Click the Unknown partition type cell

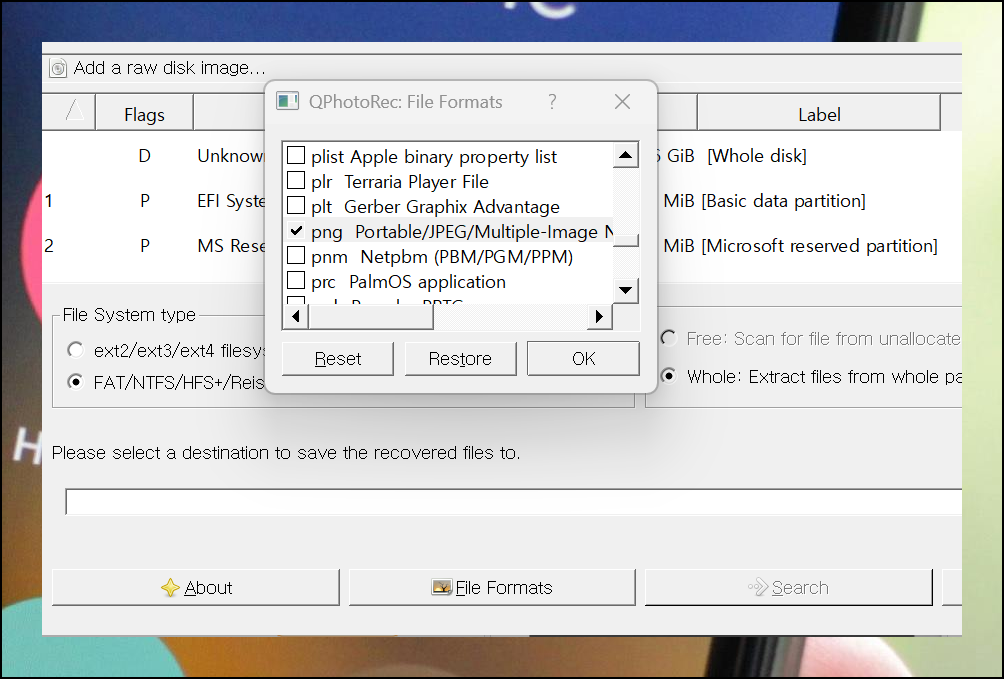click(231, 156)
